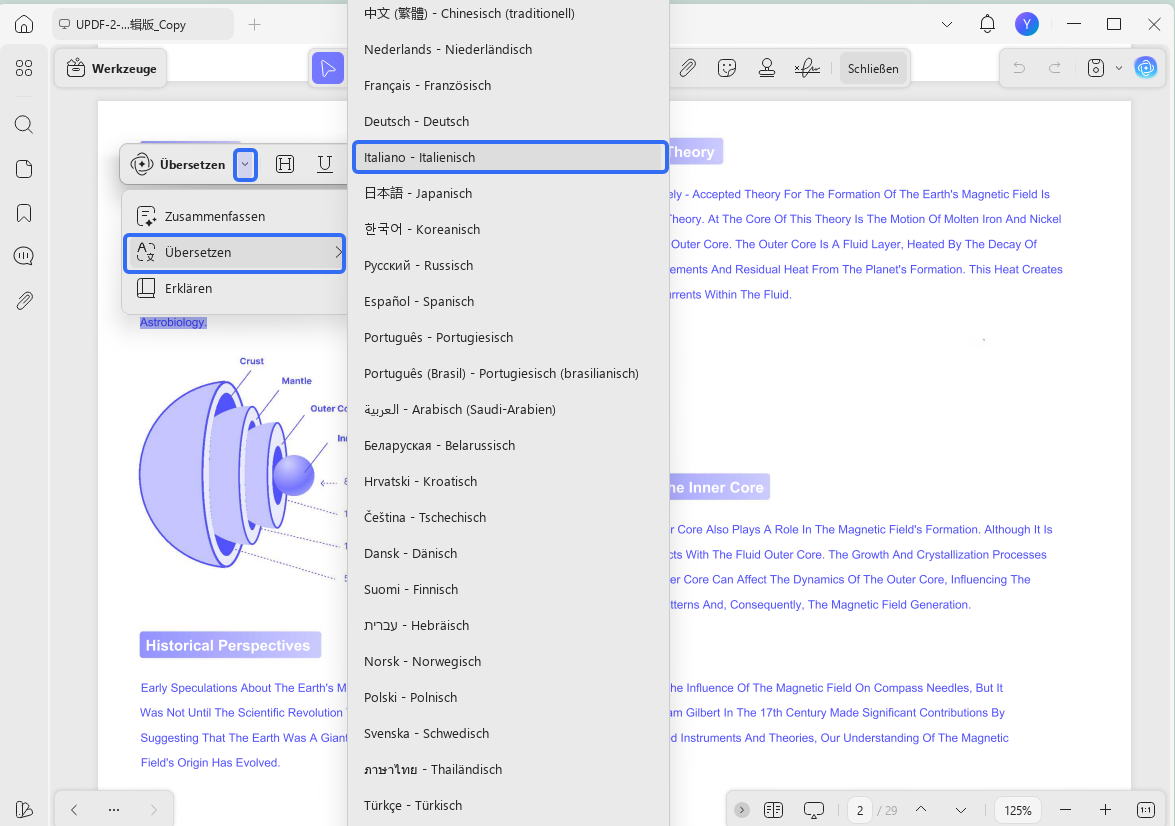Select Español - Spanisch

point(509,301)
